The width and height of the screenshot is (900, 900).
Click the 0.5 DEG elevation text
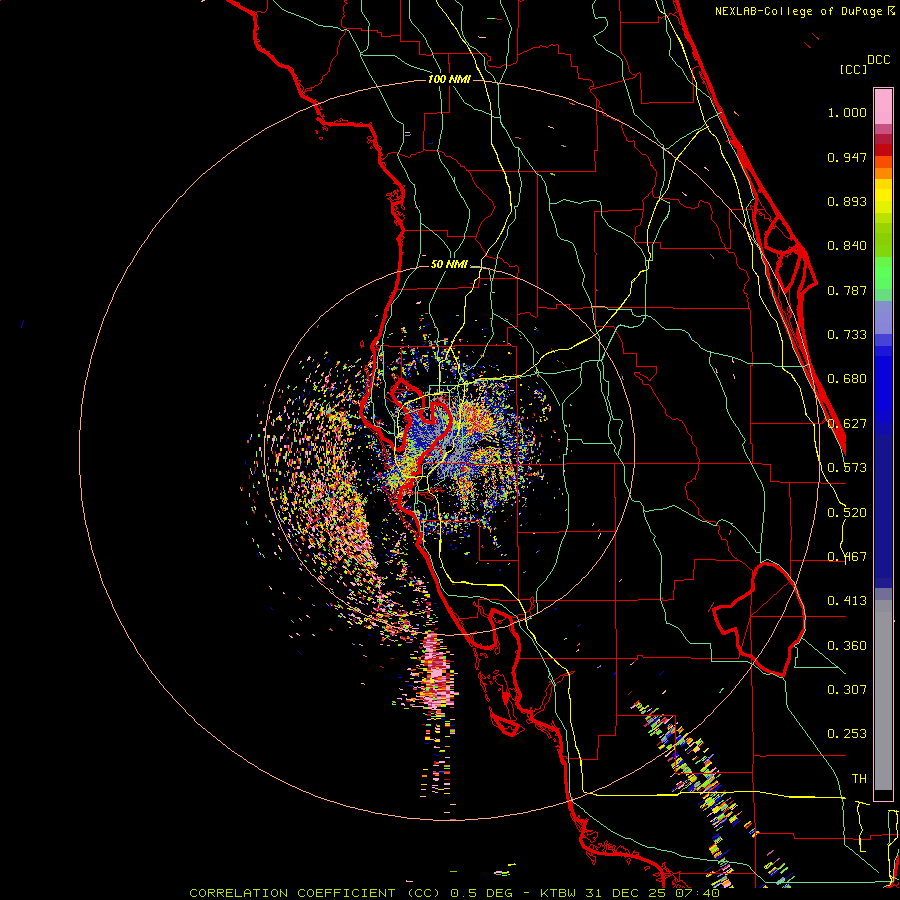pos(481,893)
